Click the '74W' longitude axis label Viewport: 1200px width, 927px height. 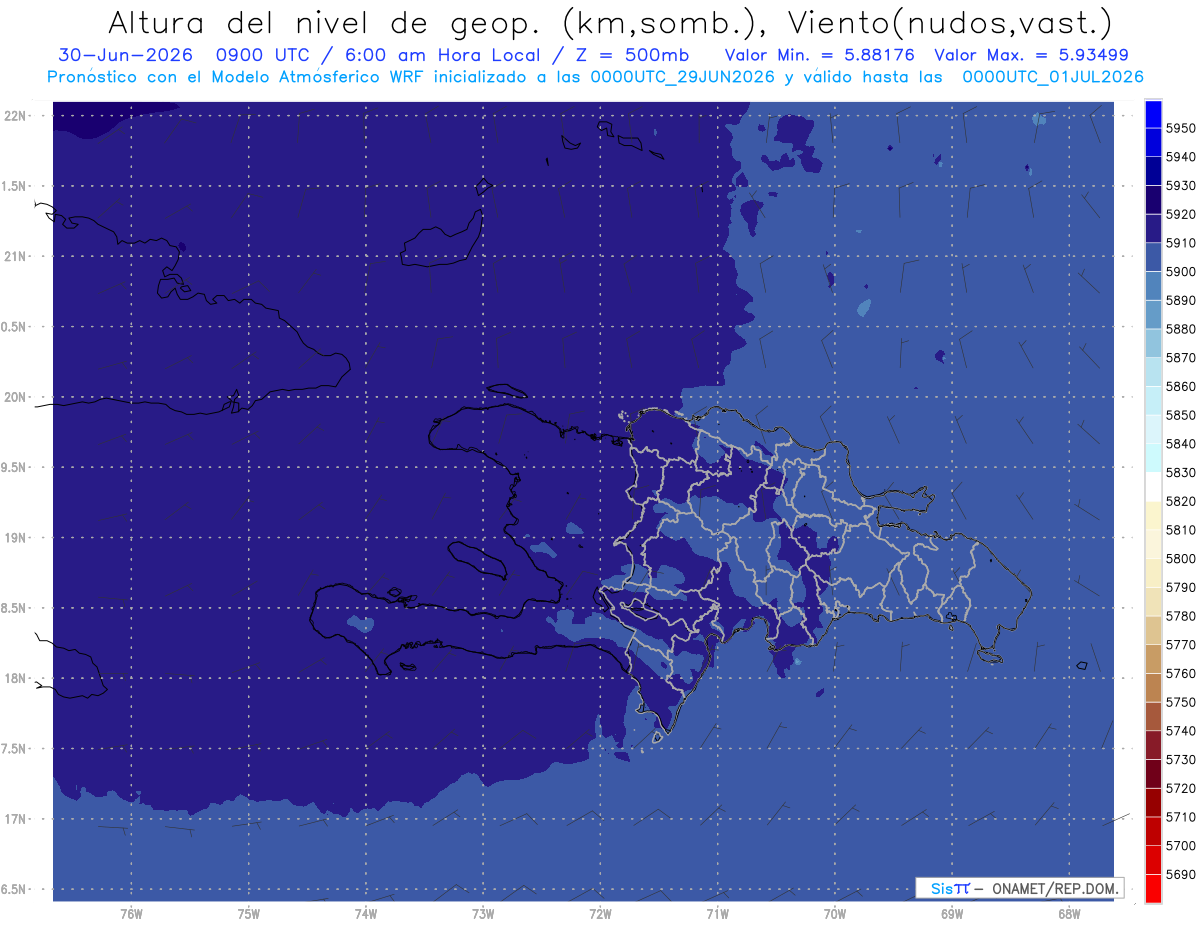(x=366, y=914)
